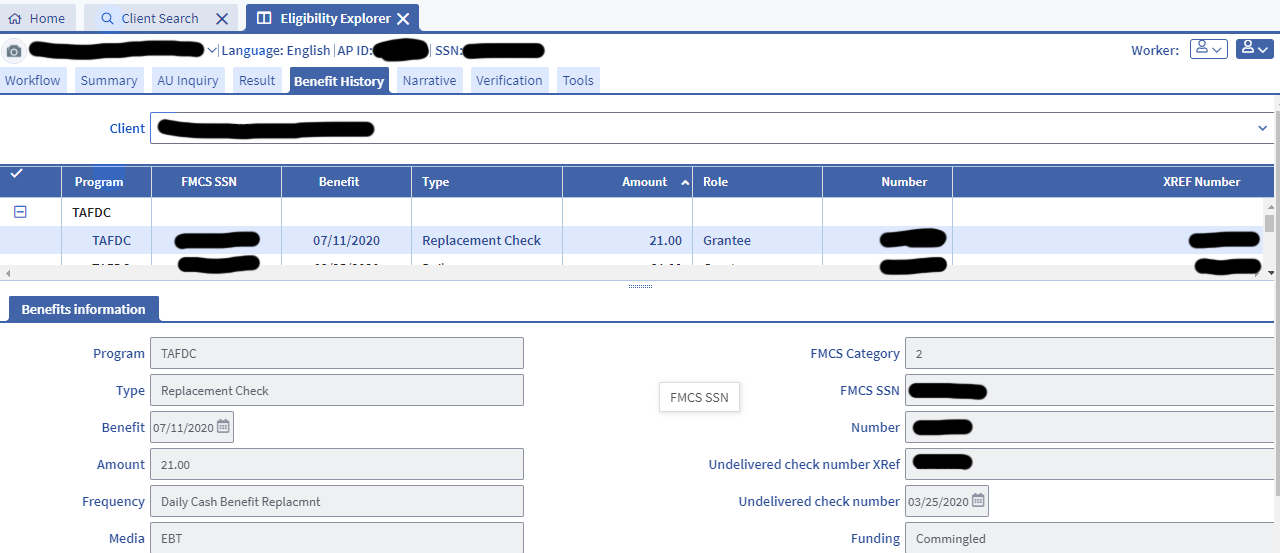Click the splitter handle below the table
The image size is (1280, 553).
(x=640, y=286)
